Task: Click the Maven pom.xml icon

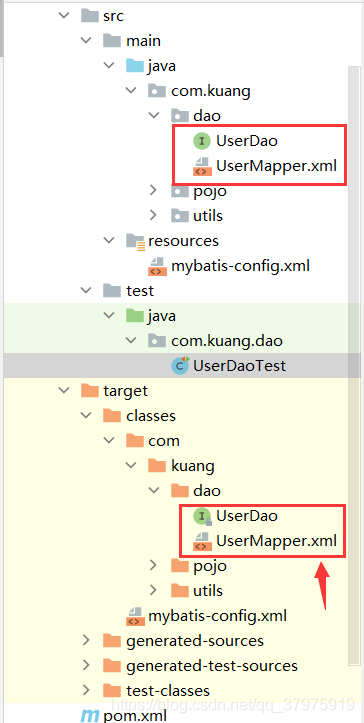Action: [x=90, y=716]
